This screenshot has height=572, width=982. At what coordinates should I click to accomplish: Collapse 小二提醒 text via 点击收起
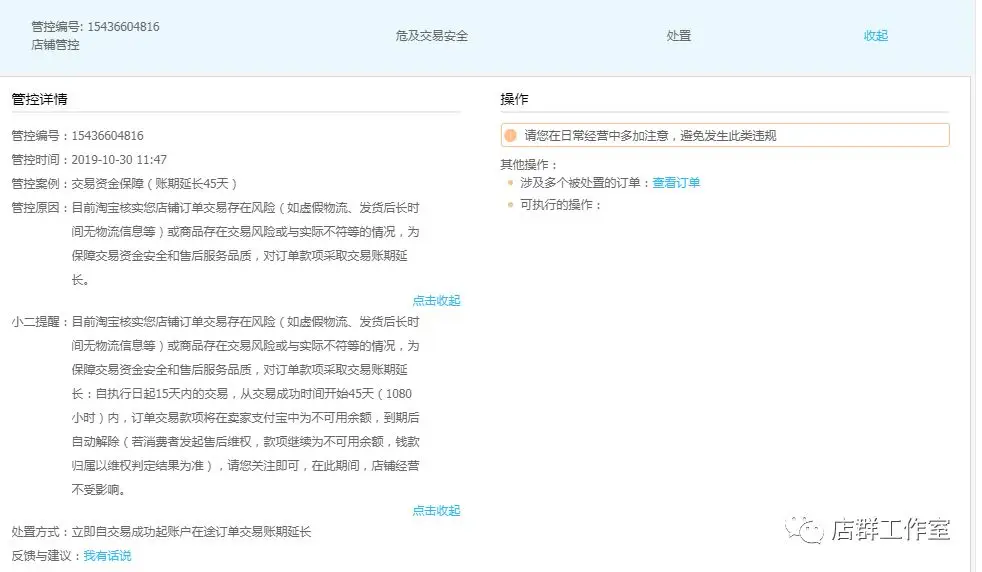point(436,511)
